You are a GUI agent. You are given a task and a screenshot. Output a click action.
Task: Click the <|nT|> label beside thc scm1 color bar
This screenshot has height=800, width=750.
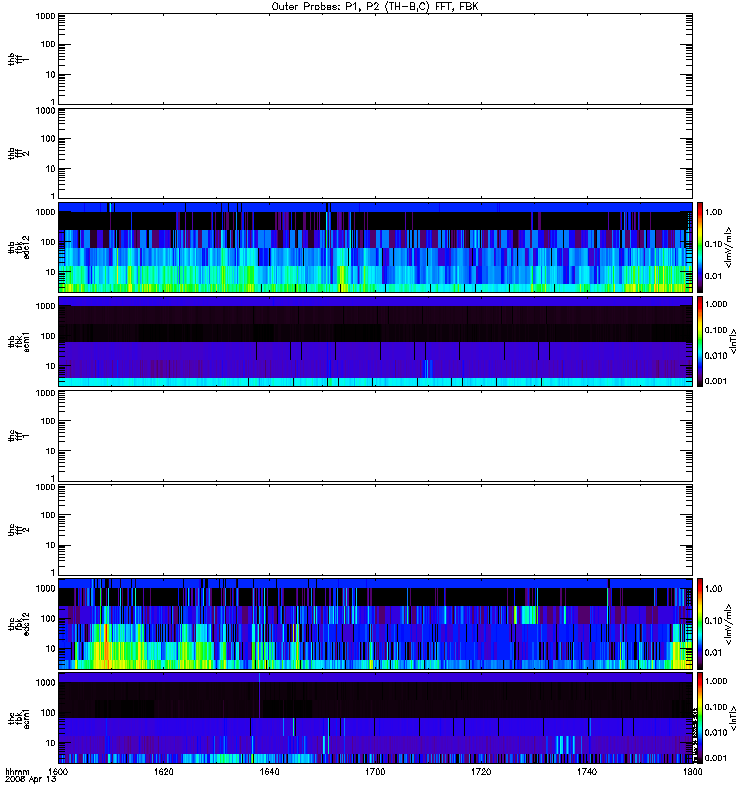(x=733, y=718)
